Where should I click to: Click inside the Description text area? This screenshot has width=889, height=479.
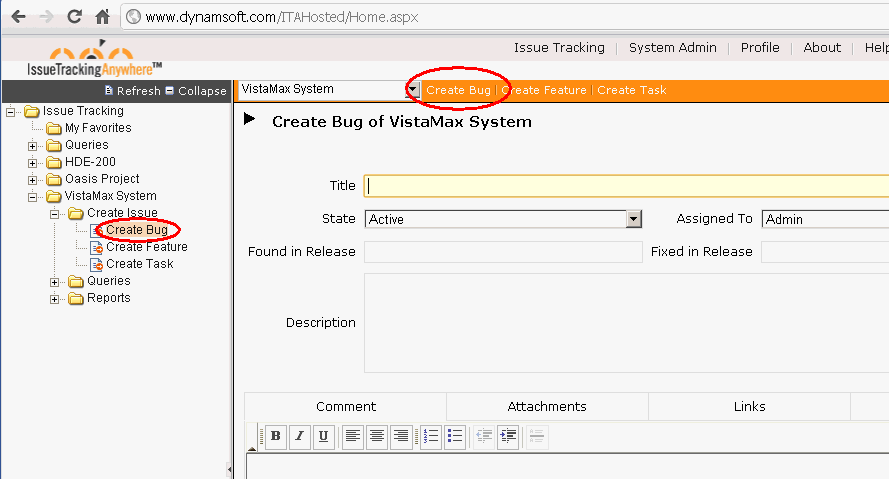626,323
